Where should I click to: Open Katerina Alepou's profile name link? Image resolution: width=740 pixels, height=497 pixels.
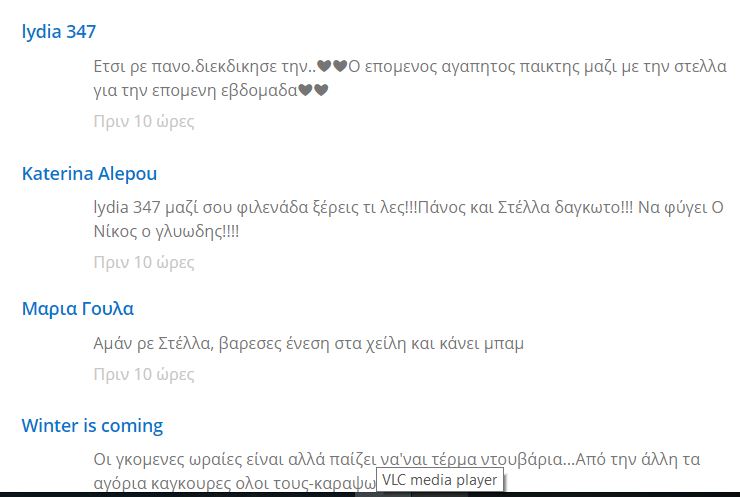click(x=89, y=174)
